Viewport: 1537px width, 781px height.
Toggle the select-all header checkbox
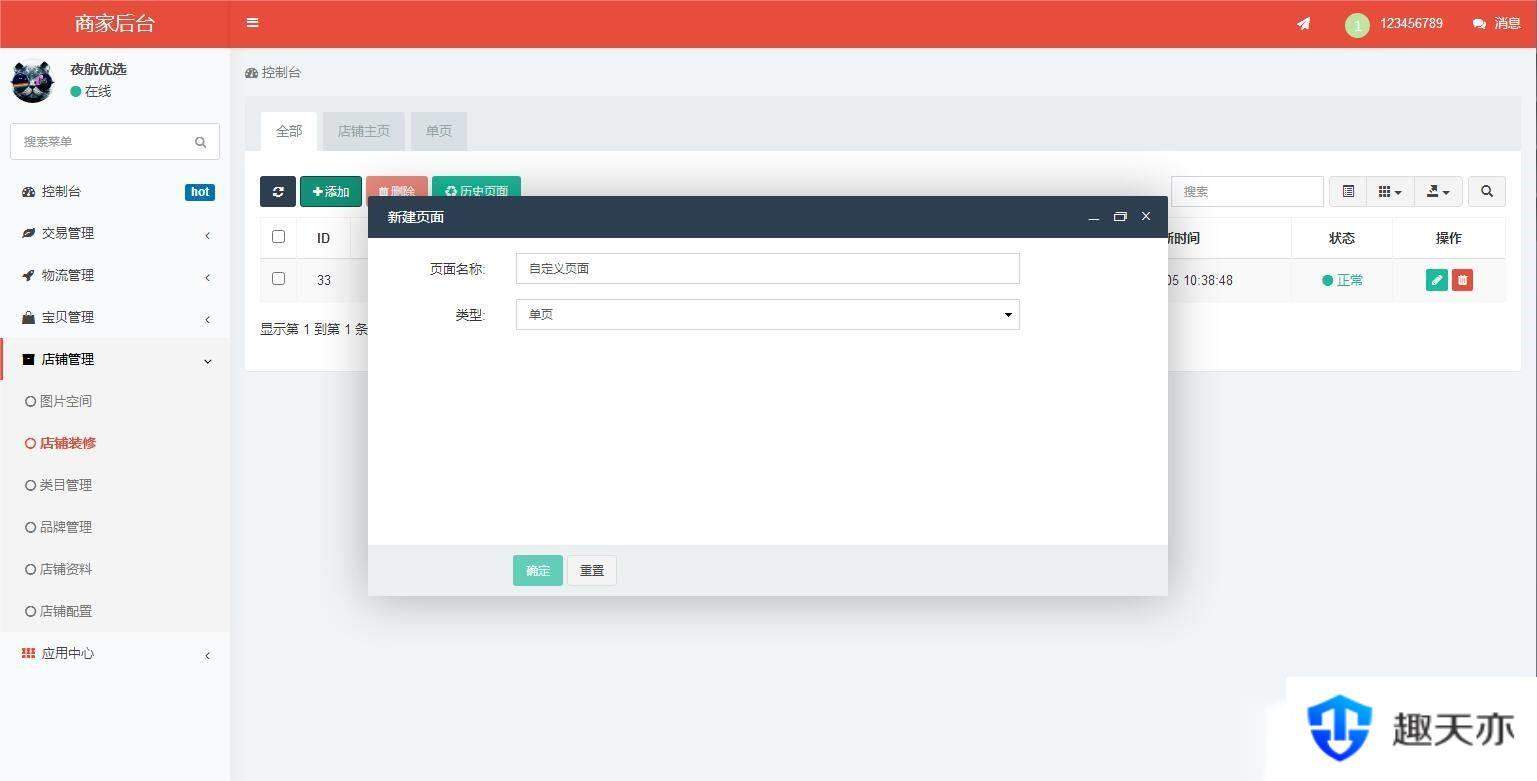tap(278, 237)
